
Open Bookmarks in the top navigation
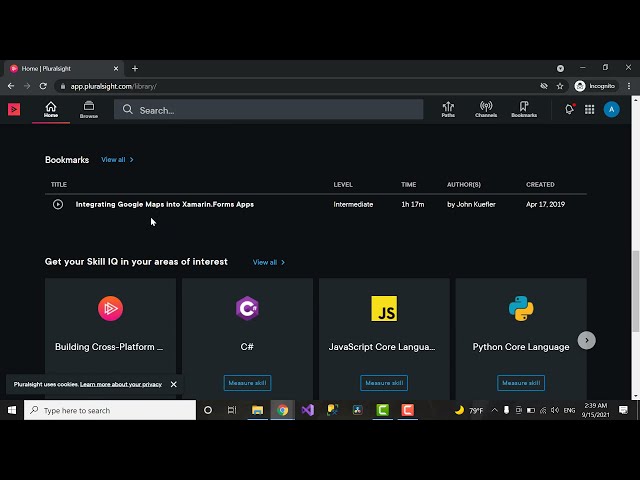click(x=524, y=109)
